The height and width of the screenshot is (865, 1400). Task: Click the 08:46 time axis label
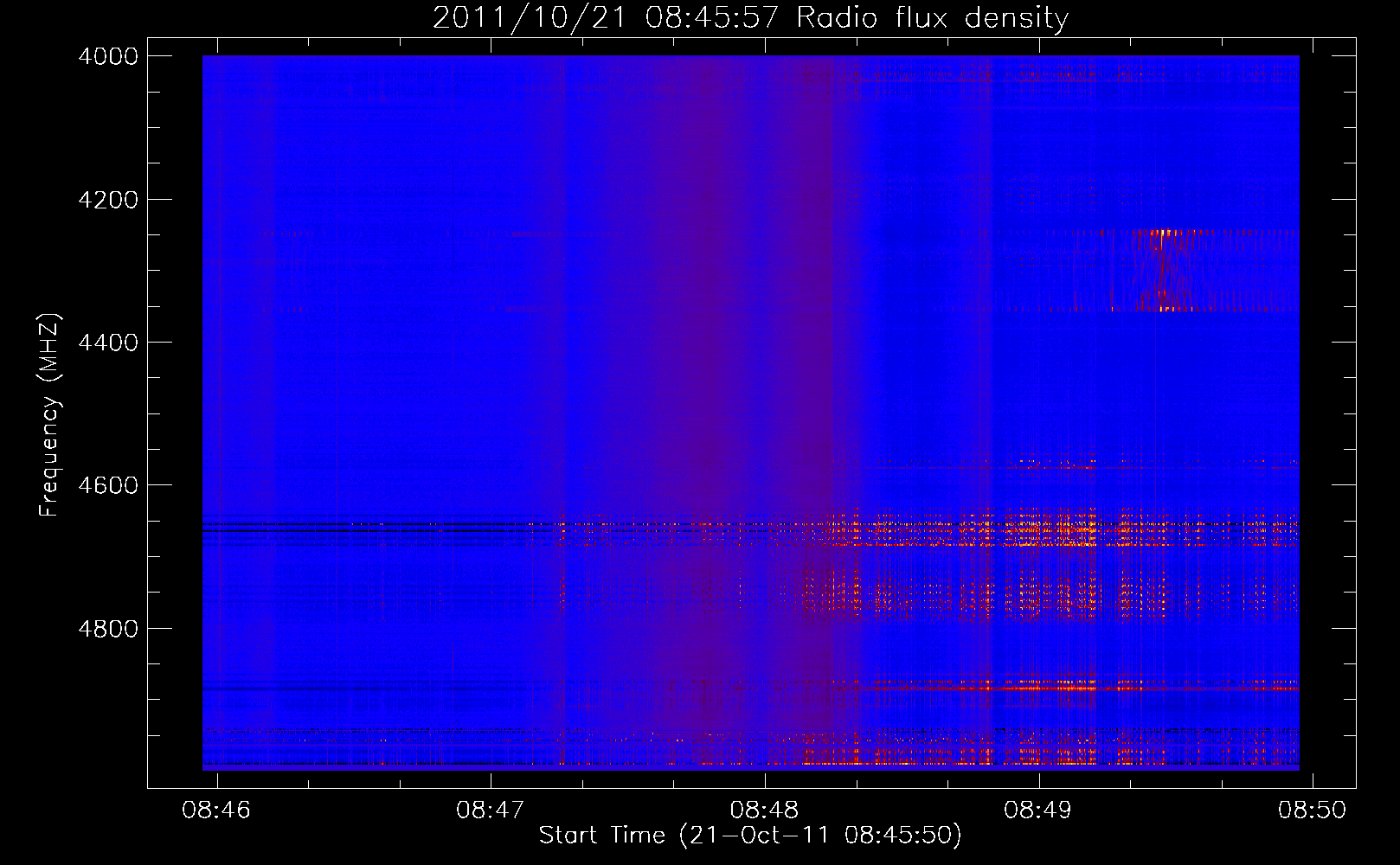coord(216,810)
